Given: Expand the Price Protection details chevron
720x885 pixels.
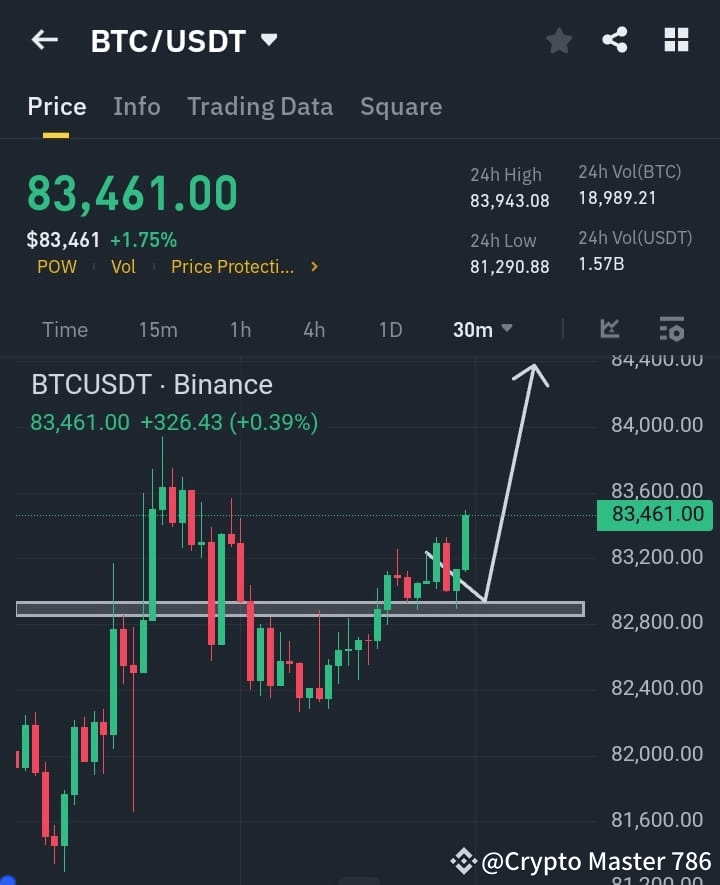Looking at the screenshot, I should pos(313,267).
